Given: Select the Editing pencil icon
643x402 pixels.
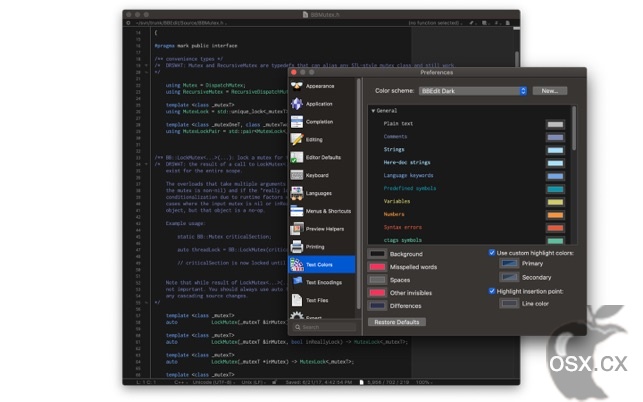Looking at the screenshot, I should [x=296, y=139].
